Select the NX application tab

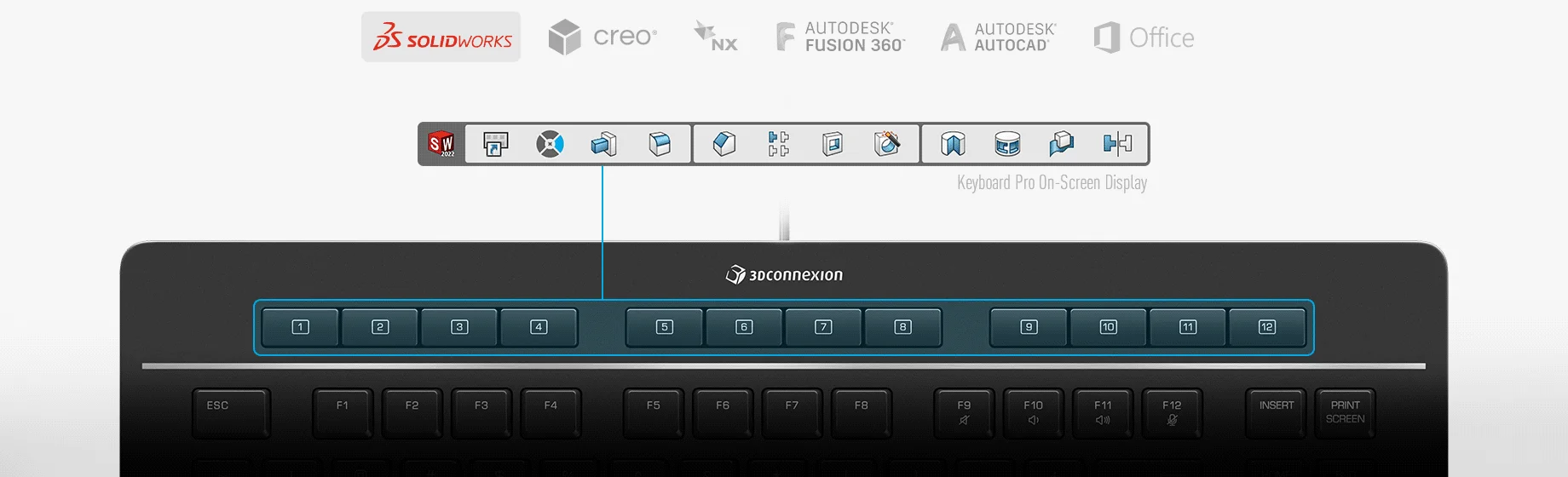pos(716,37)
